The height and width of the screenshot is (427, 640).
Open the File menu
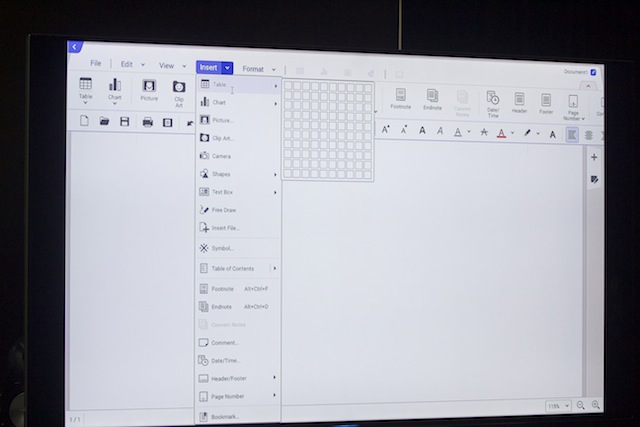[x=96, y=63]
